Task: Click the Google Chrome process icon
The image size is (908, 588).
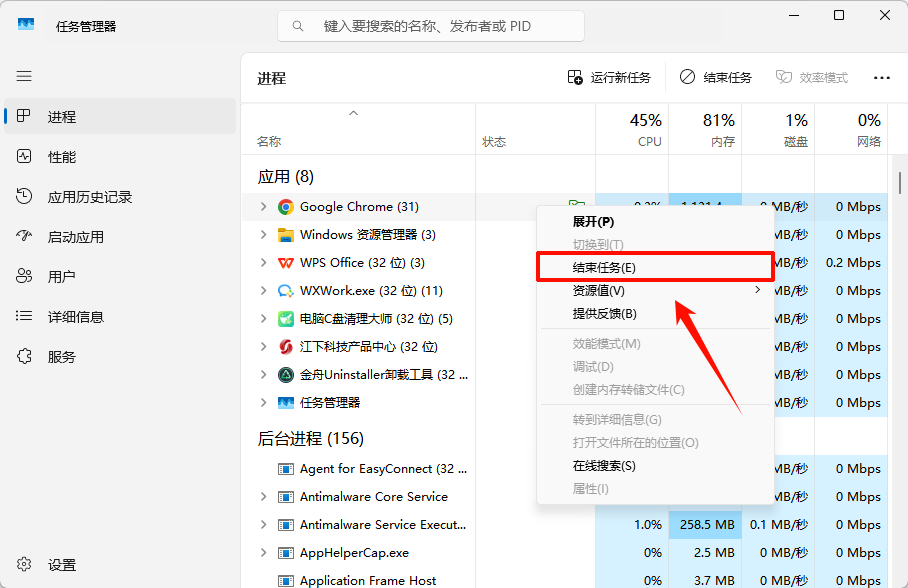Action: (285, 207)
